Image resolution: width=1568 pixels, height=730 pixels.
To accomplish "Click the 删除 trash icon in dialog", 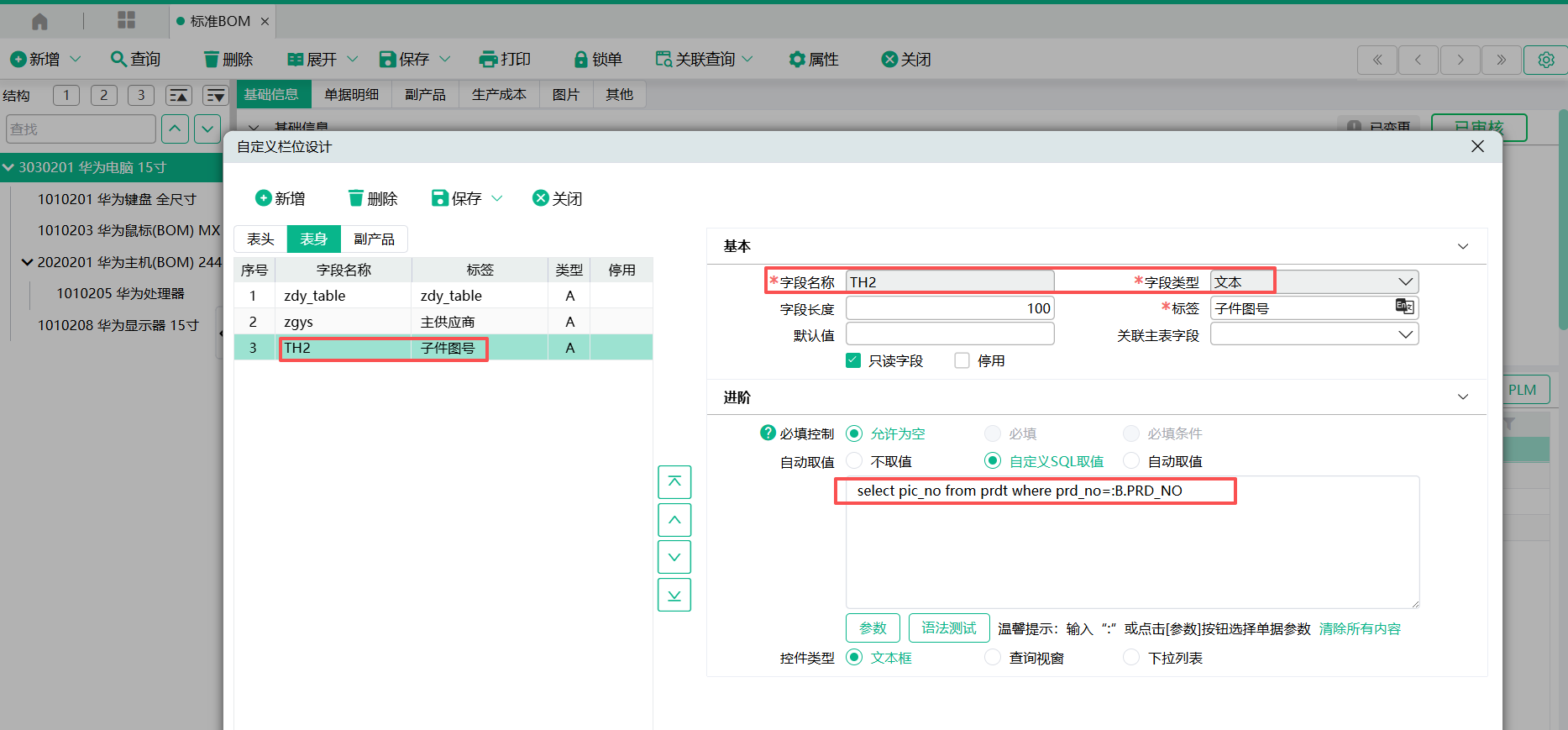I will 356,198.
